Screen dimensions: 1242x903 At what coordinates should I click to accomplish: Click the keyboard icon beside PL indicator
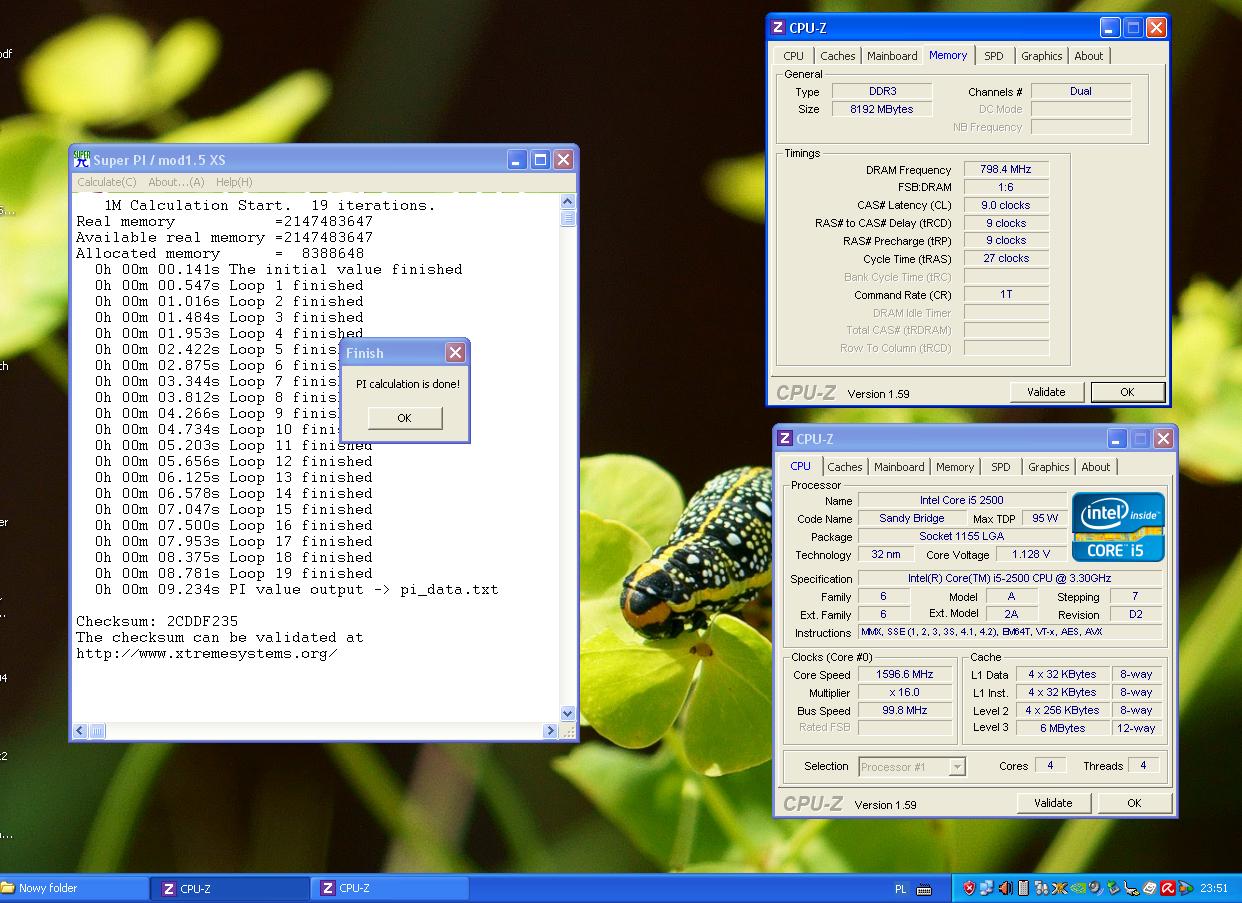point(924,889)
